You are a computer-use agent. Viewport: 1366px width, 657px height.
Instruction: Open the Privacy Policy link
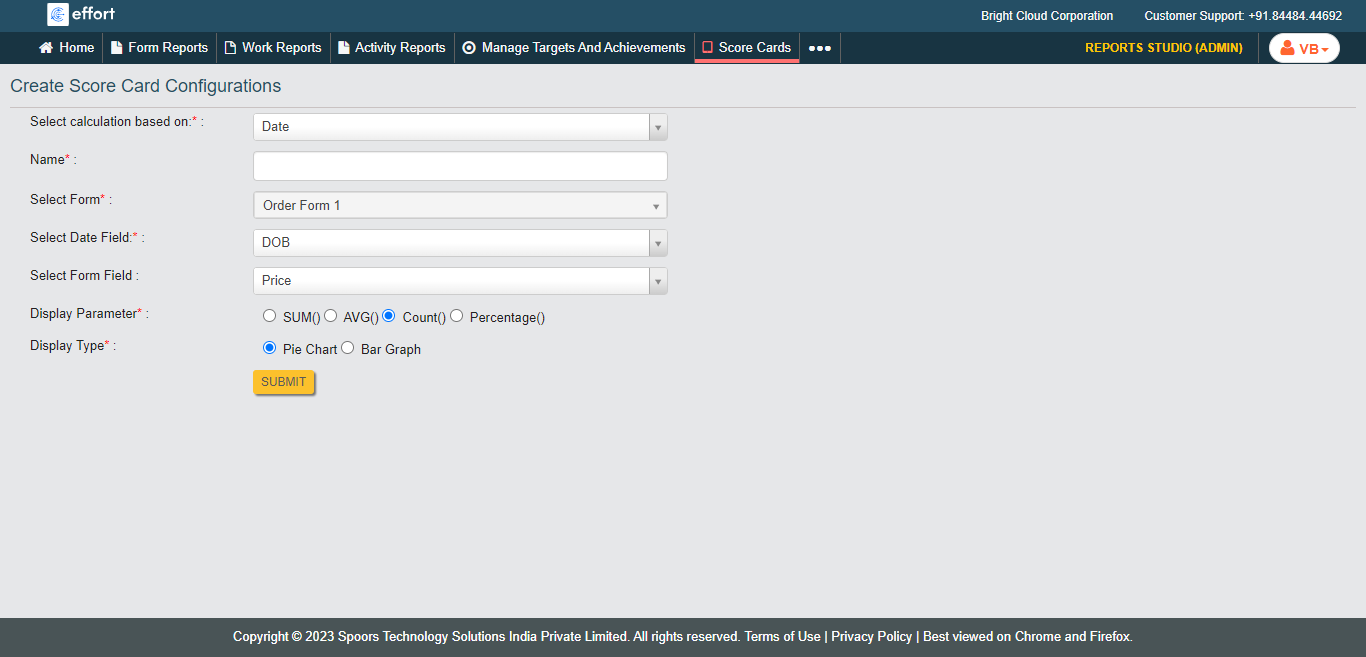click(871, 637)
